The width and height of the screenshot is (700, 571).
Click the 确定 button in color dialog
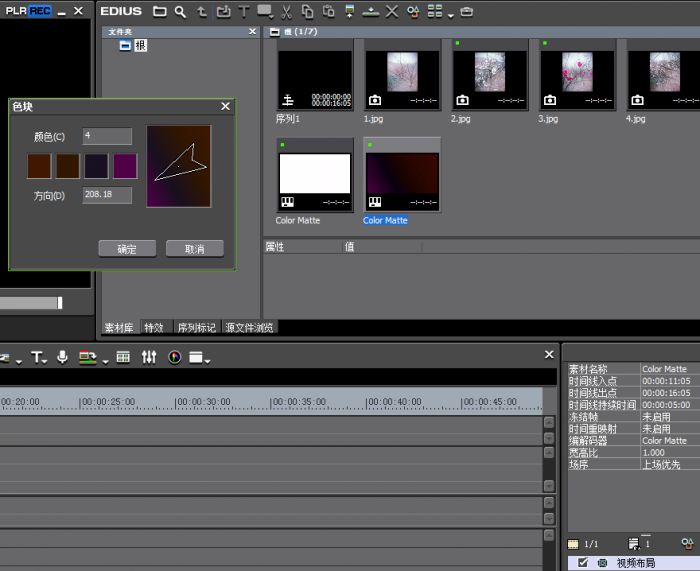click(127, 249)
